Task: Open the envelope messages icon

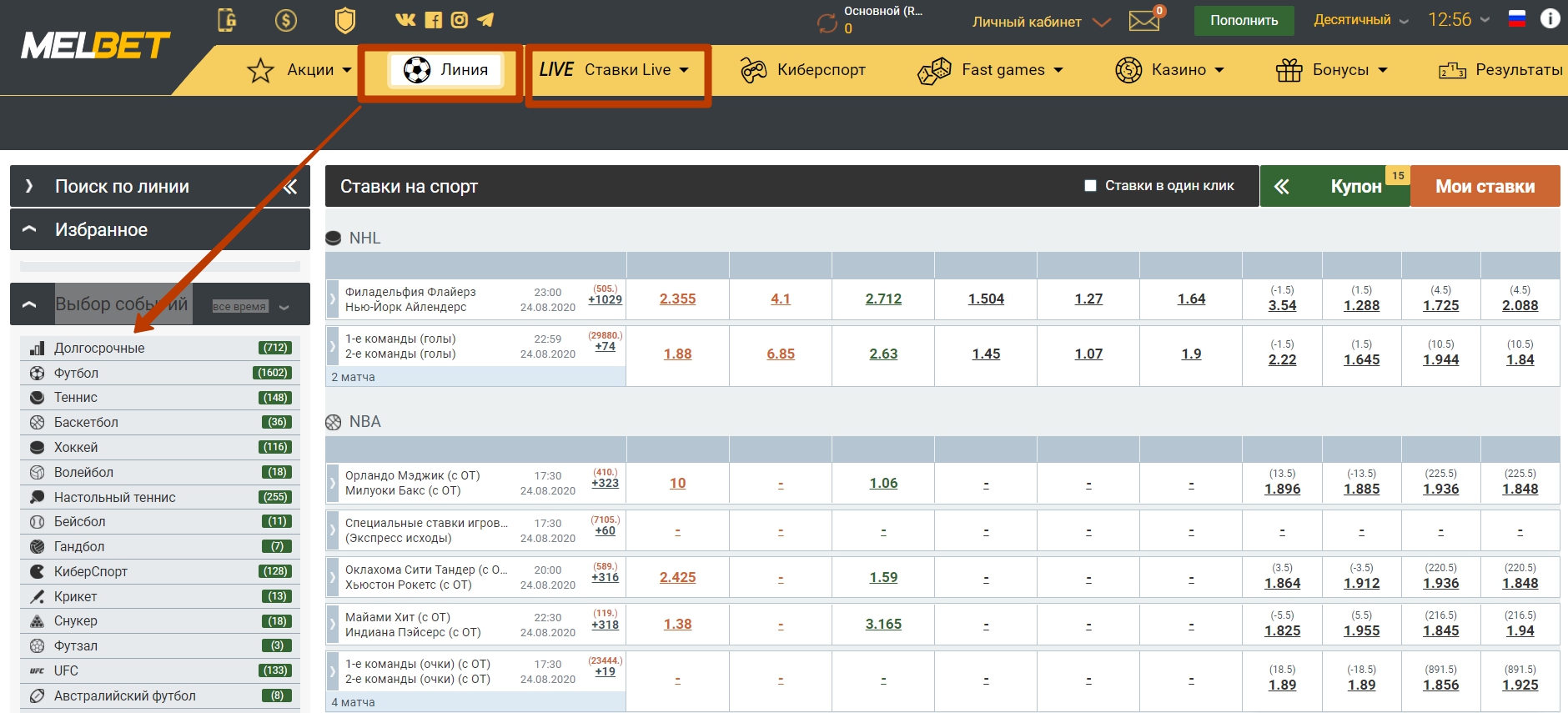Action: (1143, 21)
